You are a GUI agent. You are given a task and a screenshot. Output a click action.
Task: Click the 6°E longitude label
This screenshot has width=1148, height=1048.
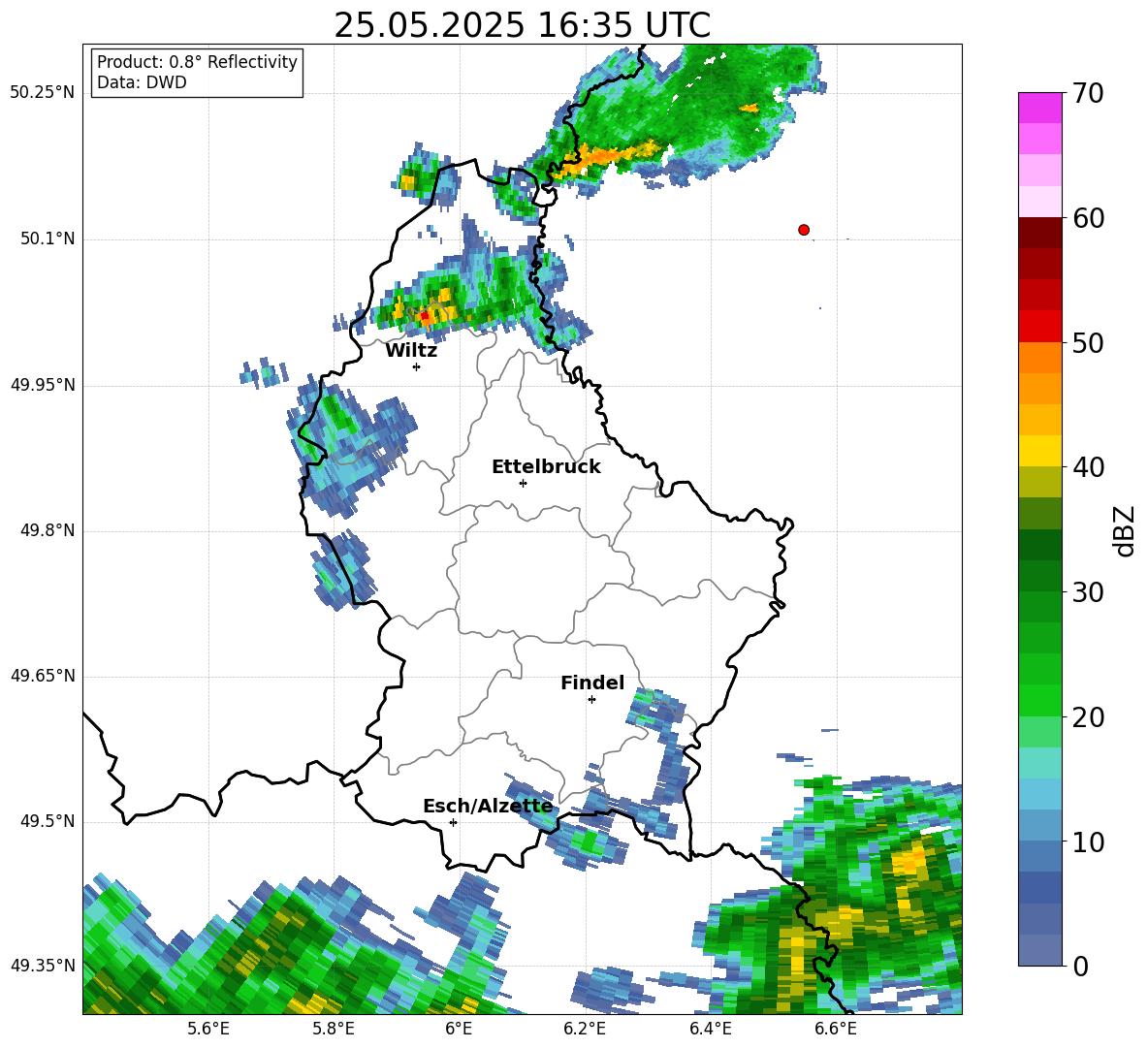point(459,1029)
